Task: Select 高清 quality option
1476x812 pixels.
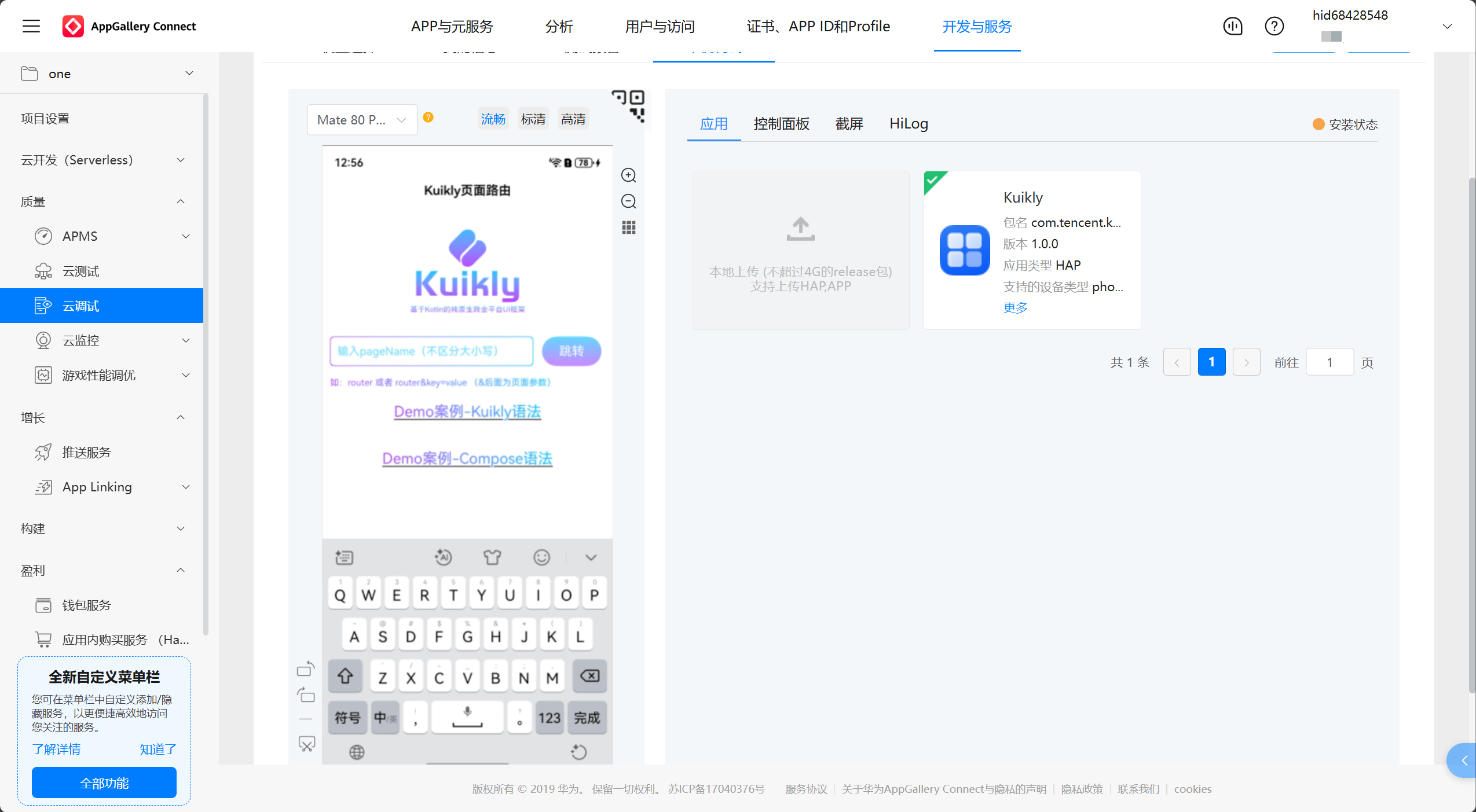Action: (x=573, y=119)
